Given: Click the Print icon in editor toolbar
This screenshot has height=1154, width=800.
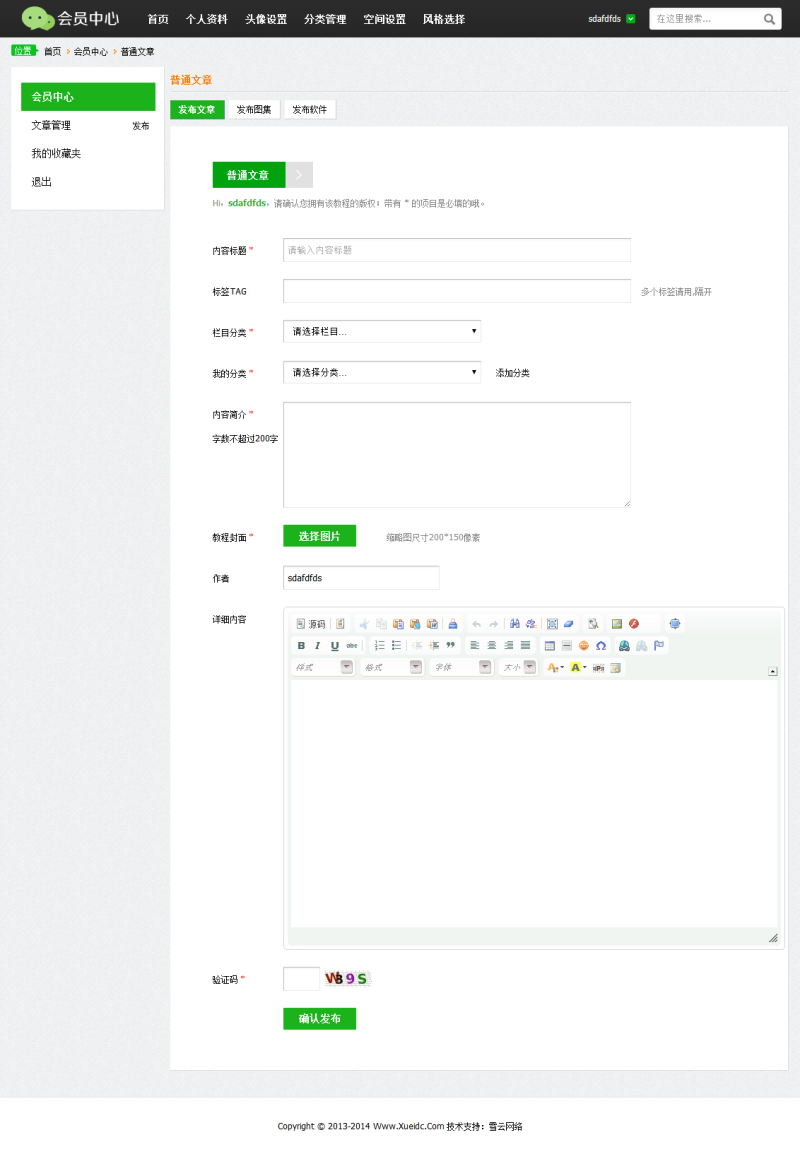Looking at the screenshot, I should pyautogui.click(x=453, y=624).
